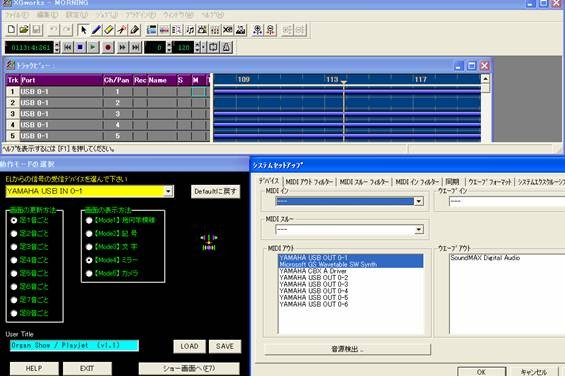Select the yellow eraser tool

tap(109, 30)
